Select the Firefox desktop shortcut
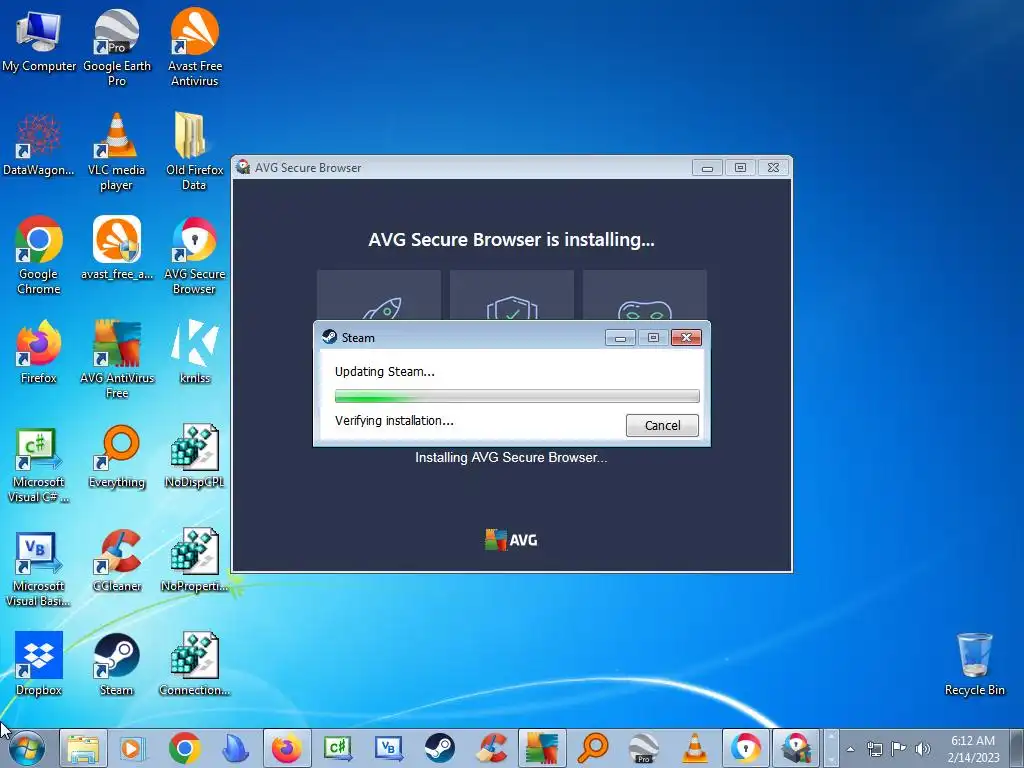 click(x=39, y=351)
